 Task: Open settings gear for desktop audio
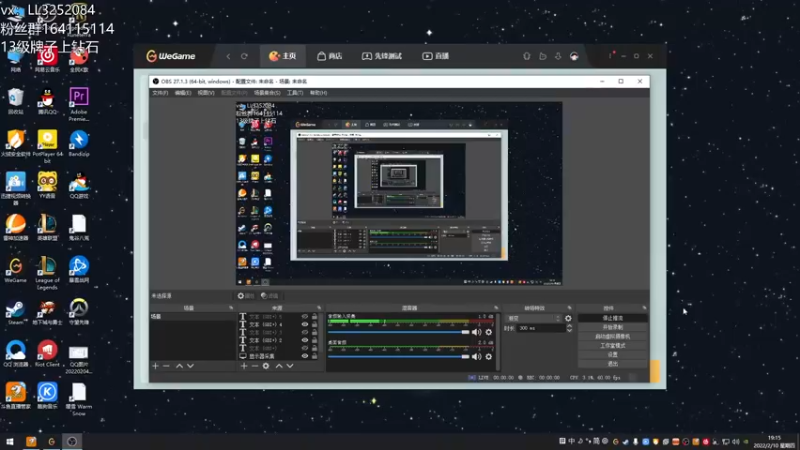489,357
